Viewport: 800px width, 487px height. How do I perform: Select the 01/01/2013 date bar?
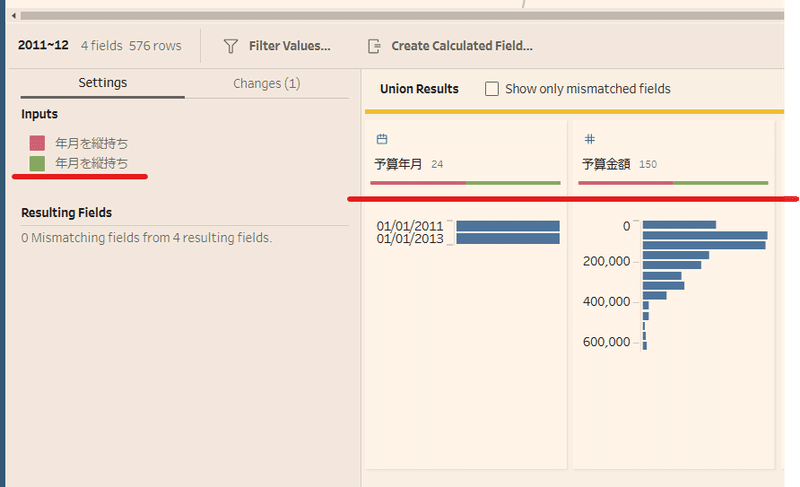(508, 239)
